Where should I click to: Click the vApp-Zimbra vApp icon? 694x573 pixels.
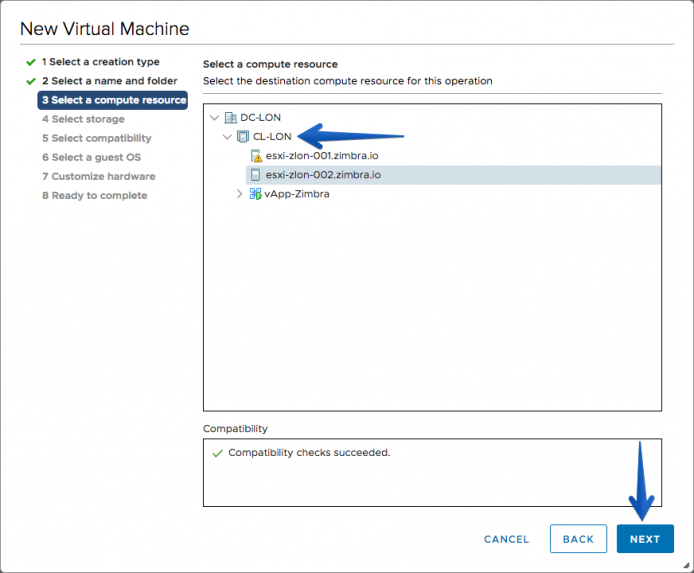[255, 194]
